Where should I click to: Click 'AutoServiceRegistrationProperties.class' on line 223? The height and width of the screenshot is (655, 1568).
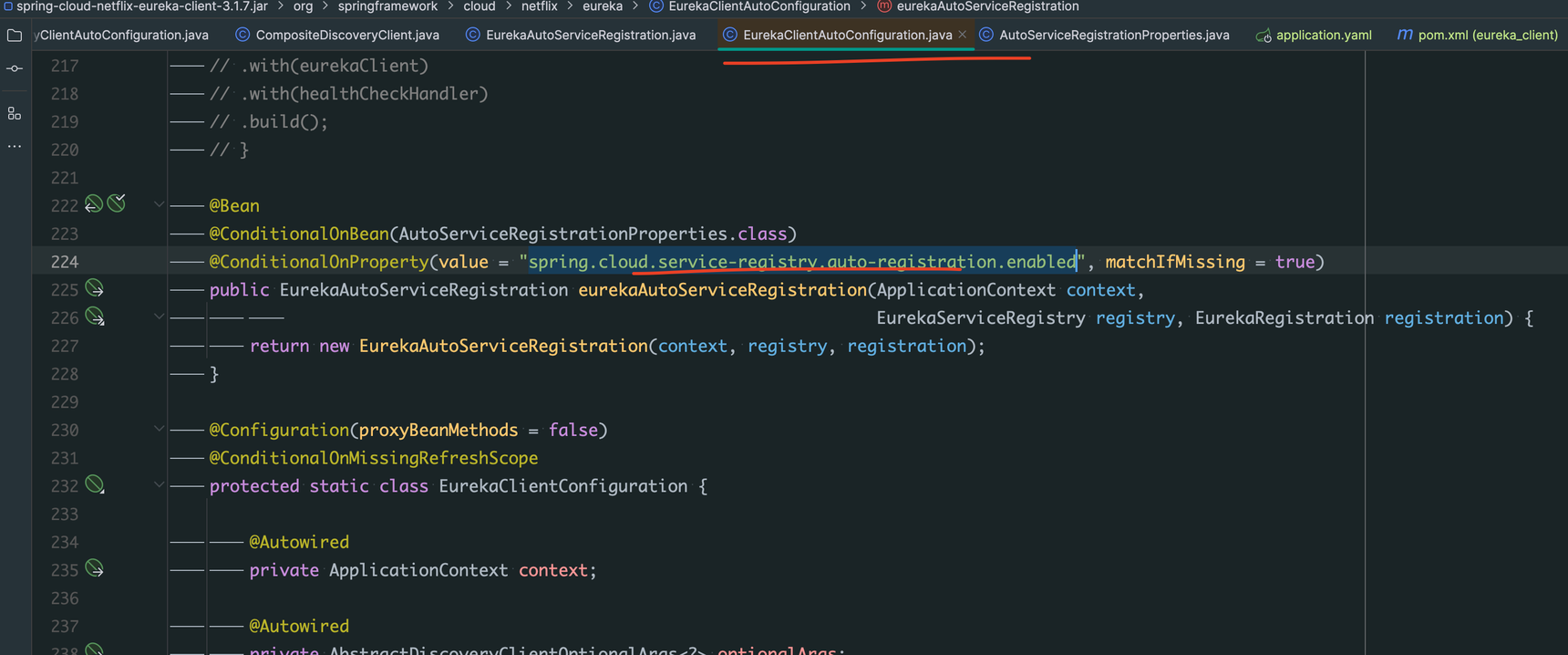tap(593, 234)
